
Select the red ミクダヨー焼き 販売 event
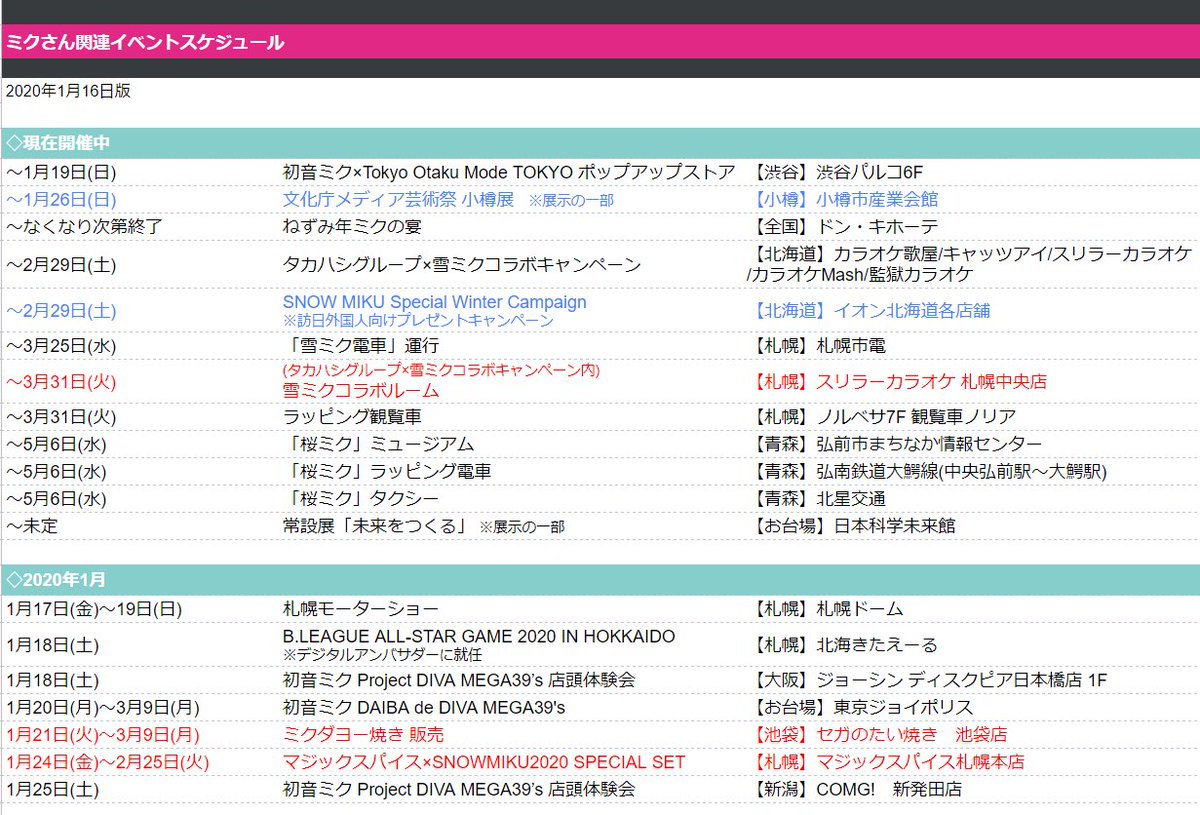pyautogui.click(x=364, y=734)
